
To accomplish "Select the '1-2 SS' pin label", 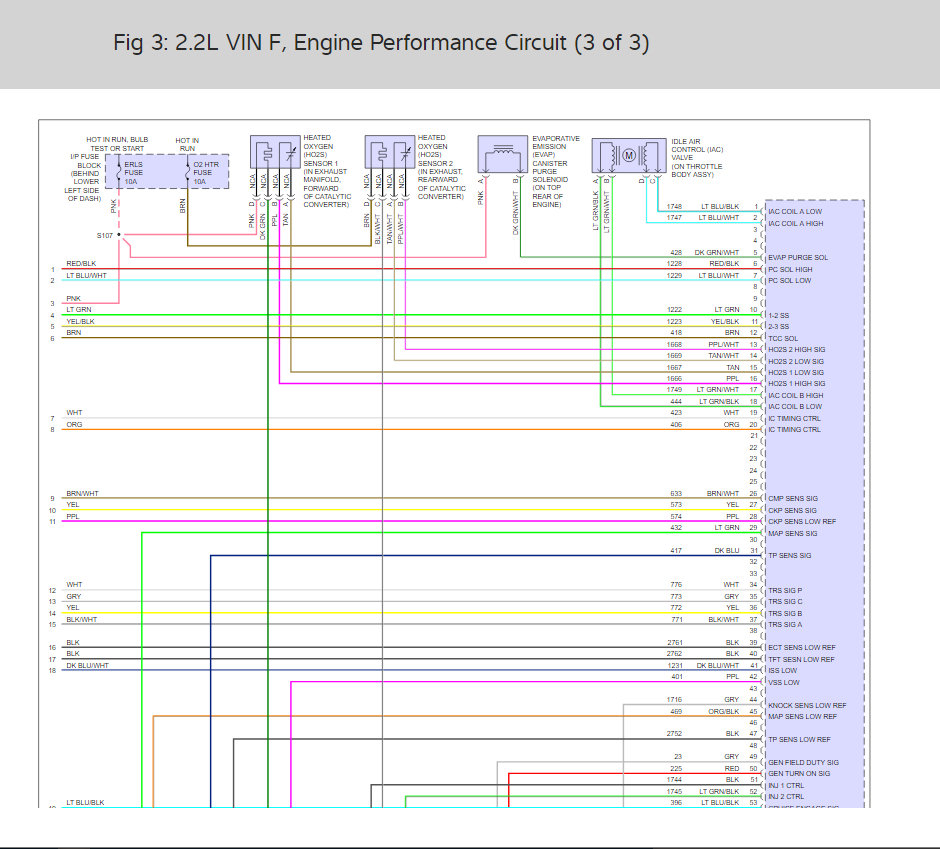I will point(779,315).
